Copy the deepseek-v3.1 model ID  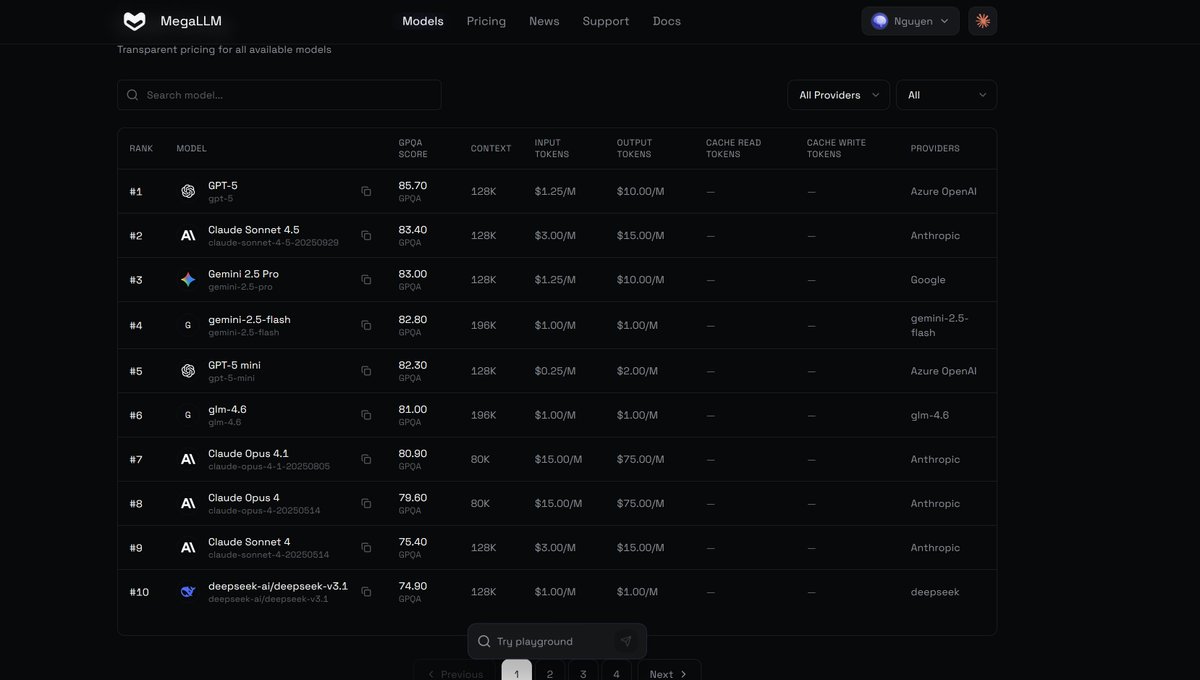(x=366, y=591)
